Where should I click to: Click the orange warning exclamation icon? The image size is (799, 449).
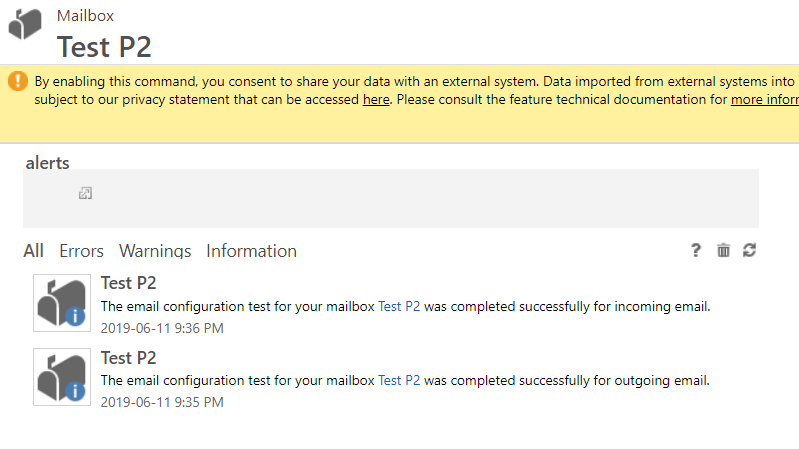18,81
